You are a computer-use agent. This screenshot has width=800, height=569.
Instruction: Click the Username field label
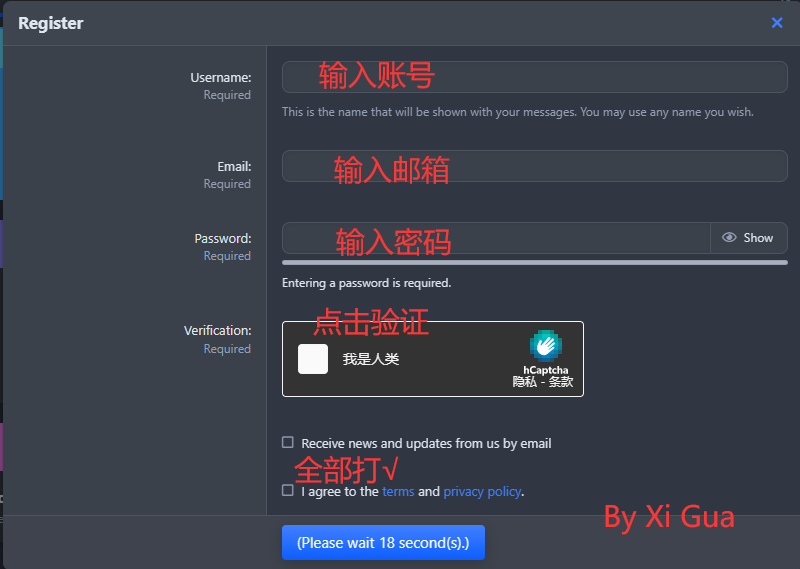pyautogui.click(x=221, y=77)
